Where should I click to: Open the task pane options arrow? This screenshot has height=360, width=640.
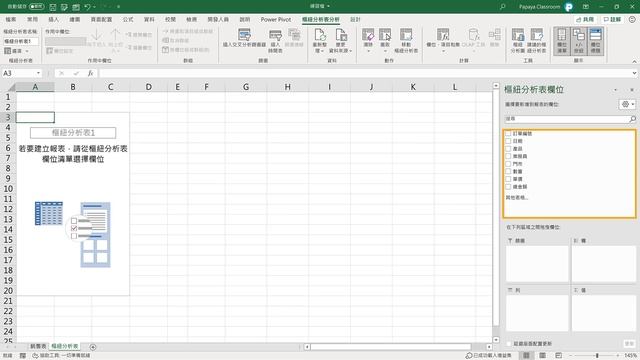pos(616,90)
